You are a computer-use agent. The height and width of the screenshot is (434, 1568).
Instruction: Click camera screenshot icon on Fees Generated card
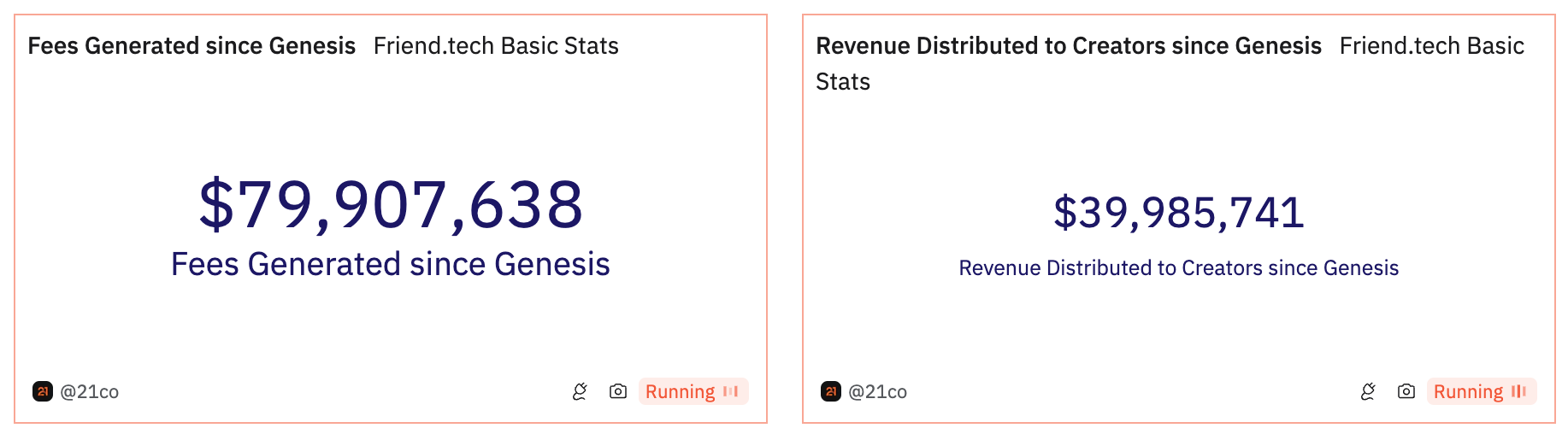618,391
